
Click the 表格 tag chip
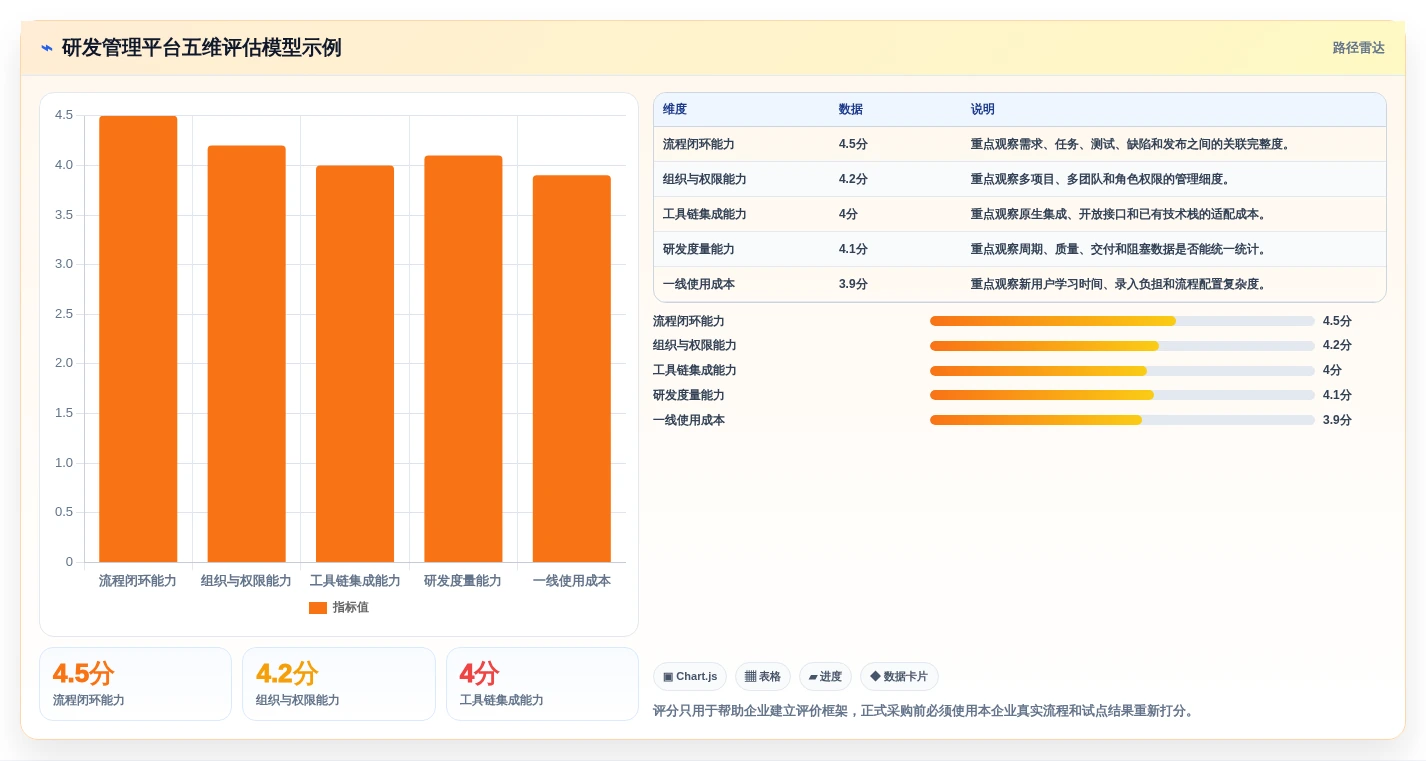(x=763, y=677)
